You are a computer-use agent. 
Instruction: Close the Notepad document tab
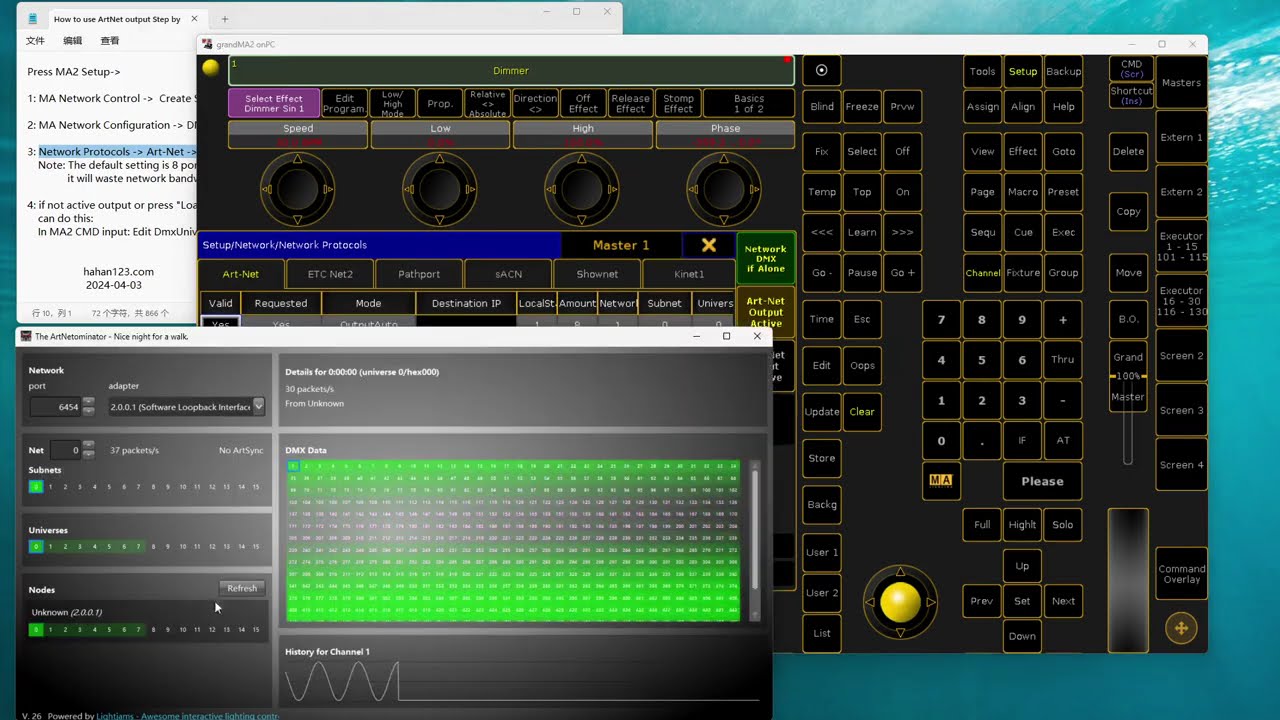tap(193, 19)
